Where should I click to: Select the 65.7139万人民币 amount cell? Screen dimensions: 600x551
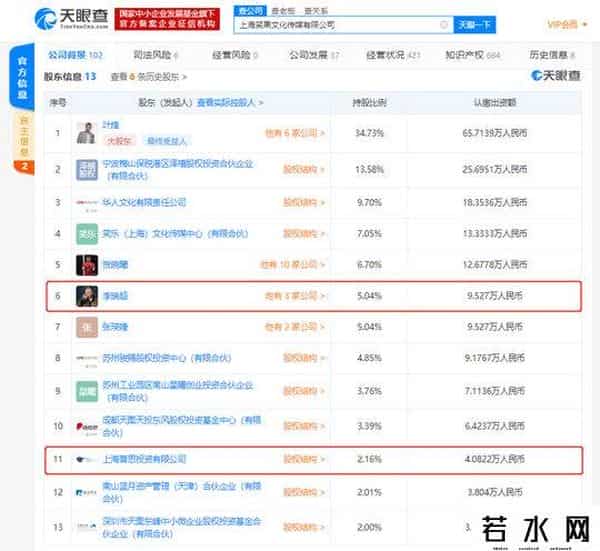tap(494, 133)
